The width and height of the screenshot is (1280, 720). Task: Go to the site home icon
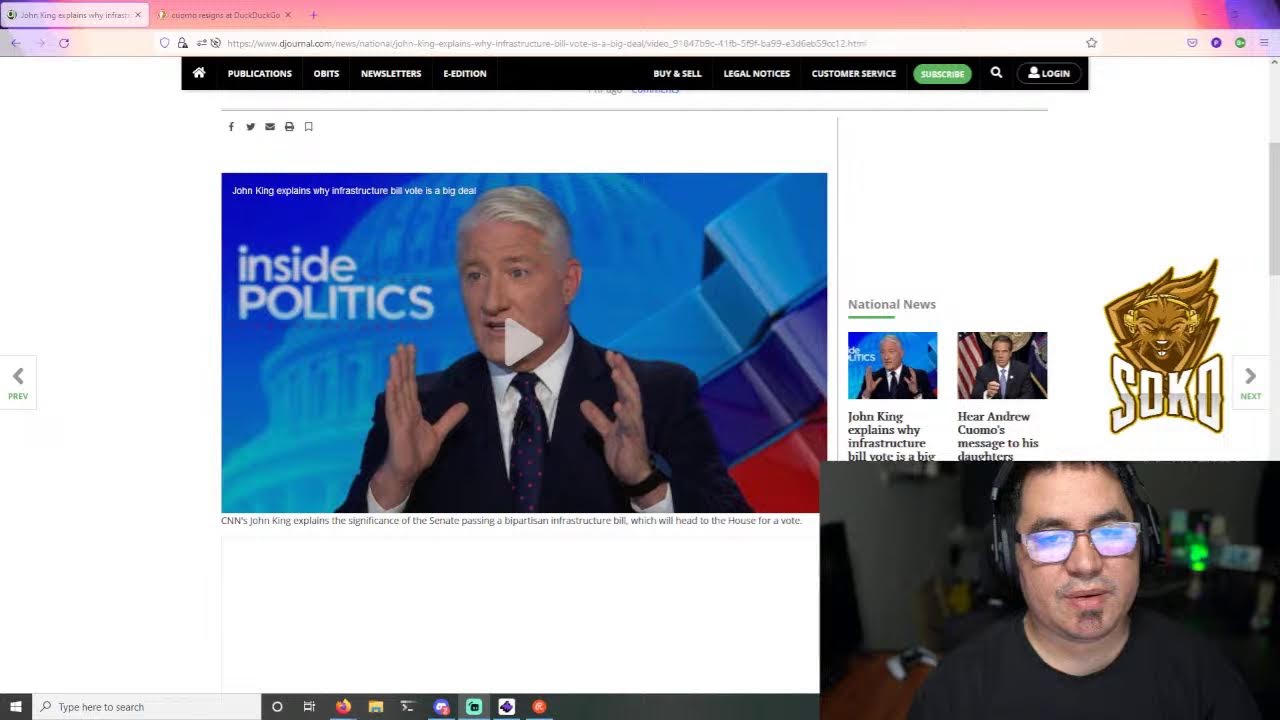[x=199, y=73]
